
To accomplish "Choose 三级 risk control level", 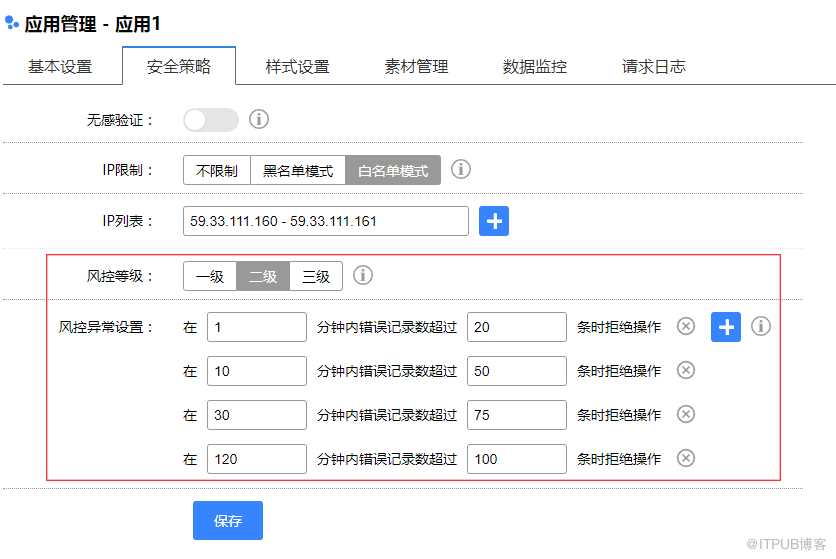I will coord(316,276).
